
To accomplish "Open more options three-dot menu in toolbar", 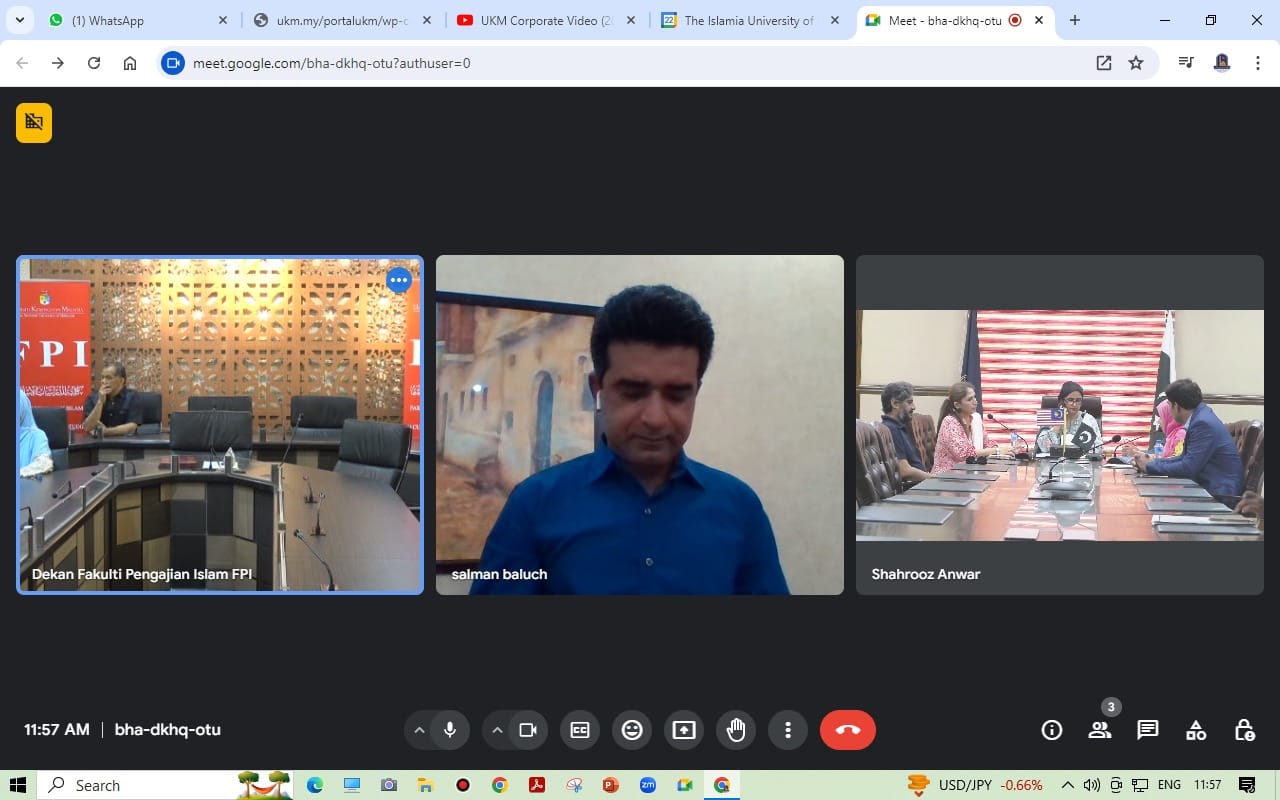I will [x=788, y=730].
